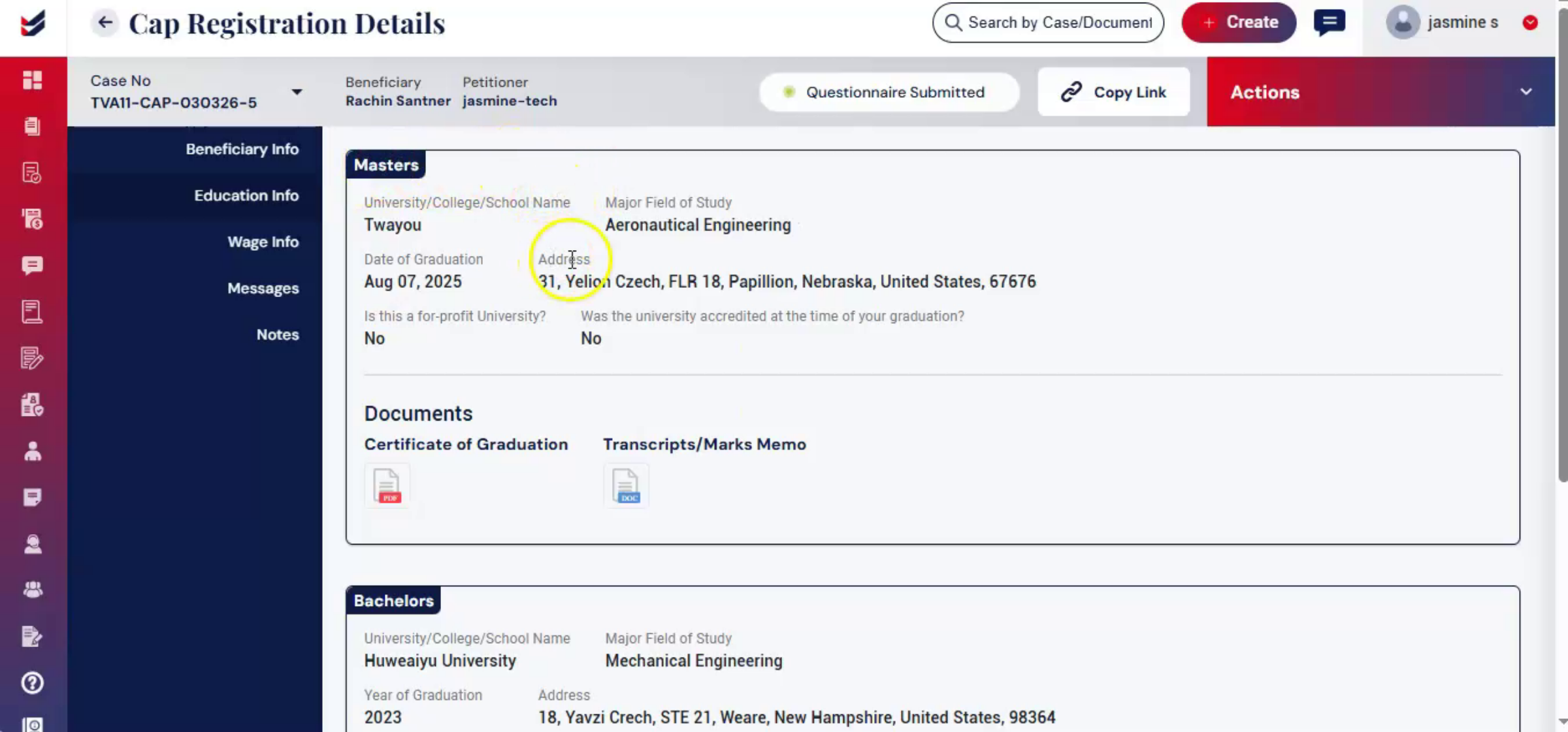Go to the Notes section
The image size is (1568, 732).
[277, 334]
